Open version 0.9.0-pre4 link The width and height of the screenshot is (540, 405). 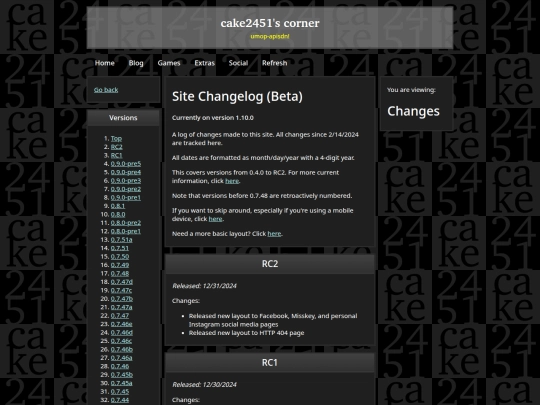pos(126,172)
